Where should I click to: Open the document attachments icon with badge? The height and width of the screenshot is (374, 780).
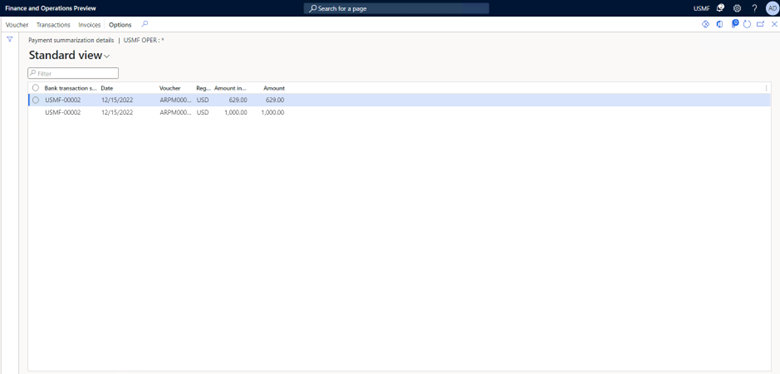tap(735, 24)
